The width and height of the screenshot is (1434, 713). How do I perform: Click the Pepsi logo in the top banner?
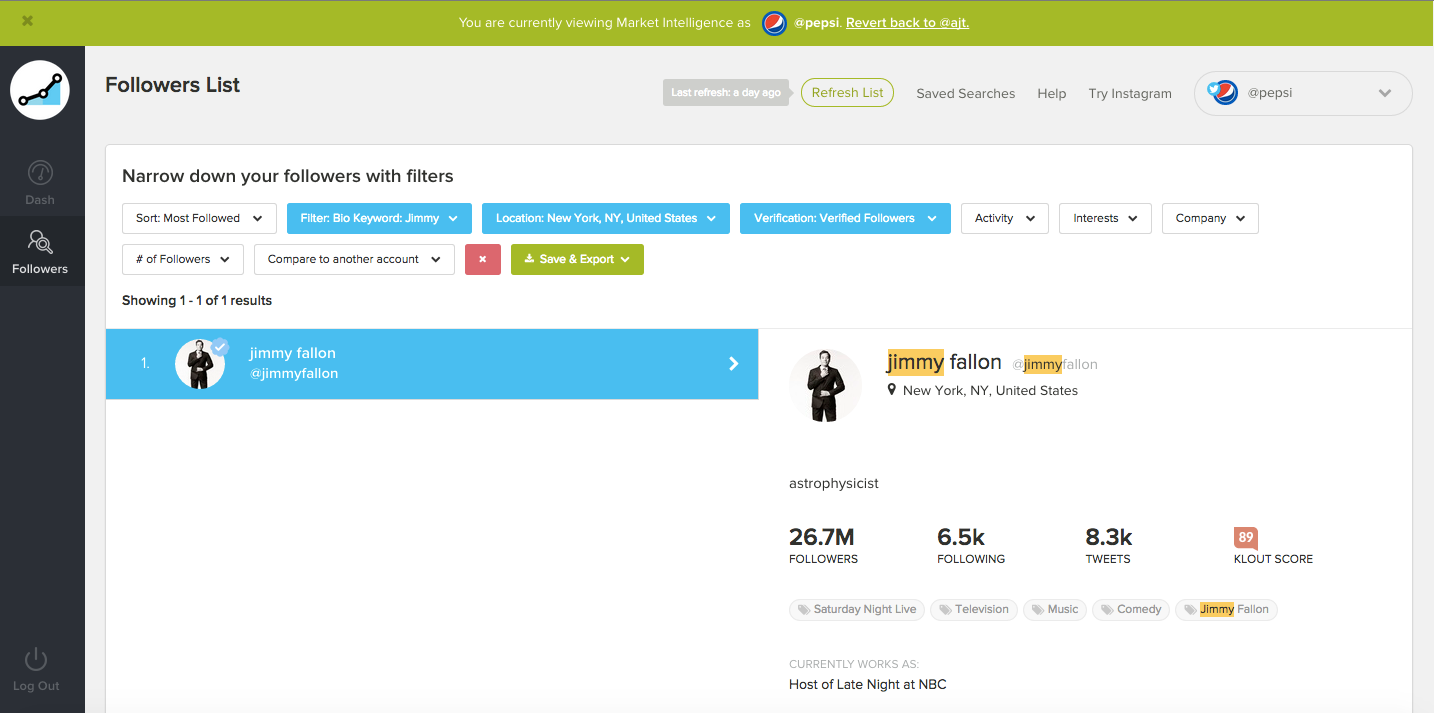(774, 23)
